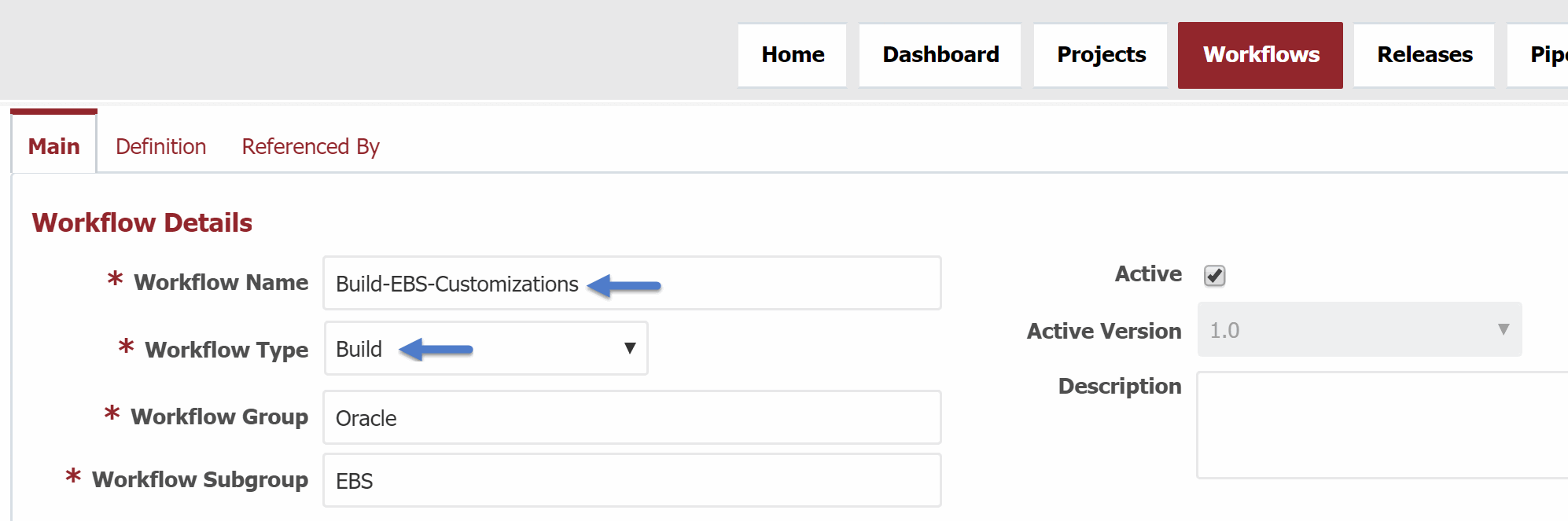1568x521 pixels.
Task: Switch to the Definition tab
Action: [x=160, y=146]
